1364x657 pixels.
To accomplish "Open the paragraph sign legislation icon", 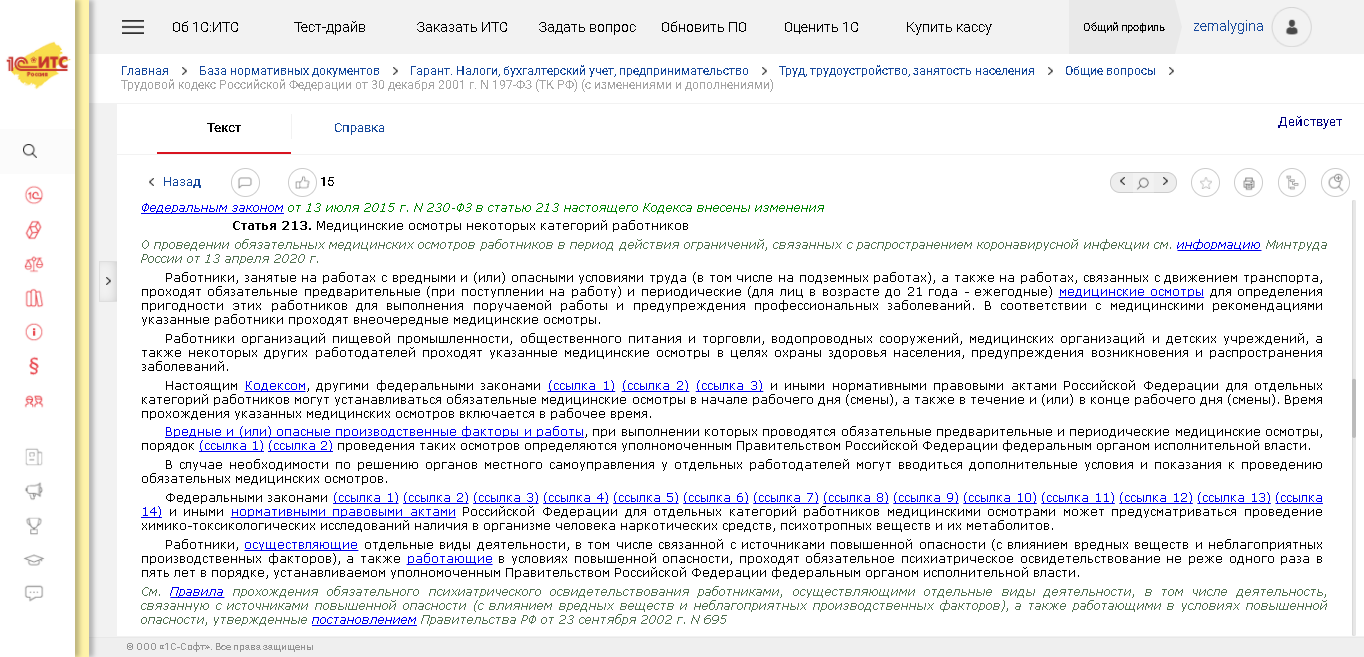I will pos(34,366).
